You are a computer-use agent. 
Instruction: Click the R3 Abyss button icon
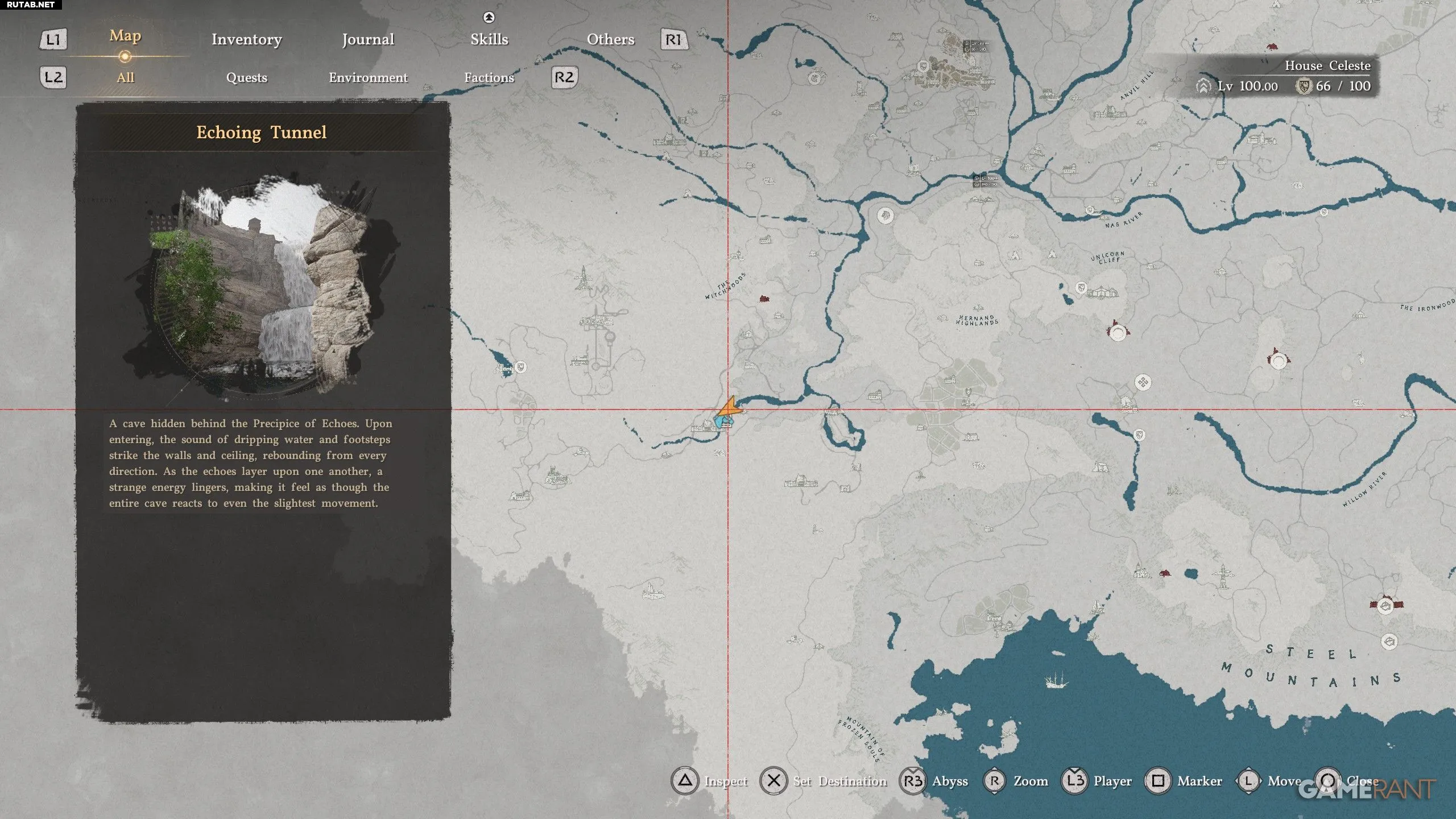913,781
